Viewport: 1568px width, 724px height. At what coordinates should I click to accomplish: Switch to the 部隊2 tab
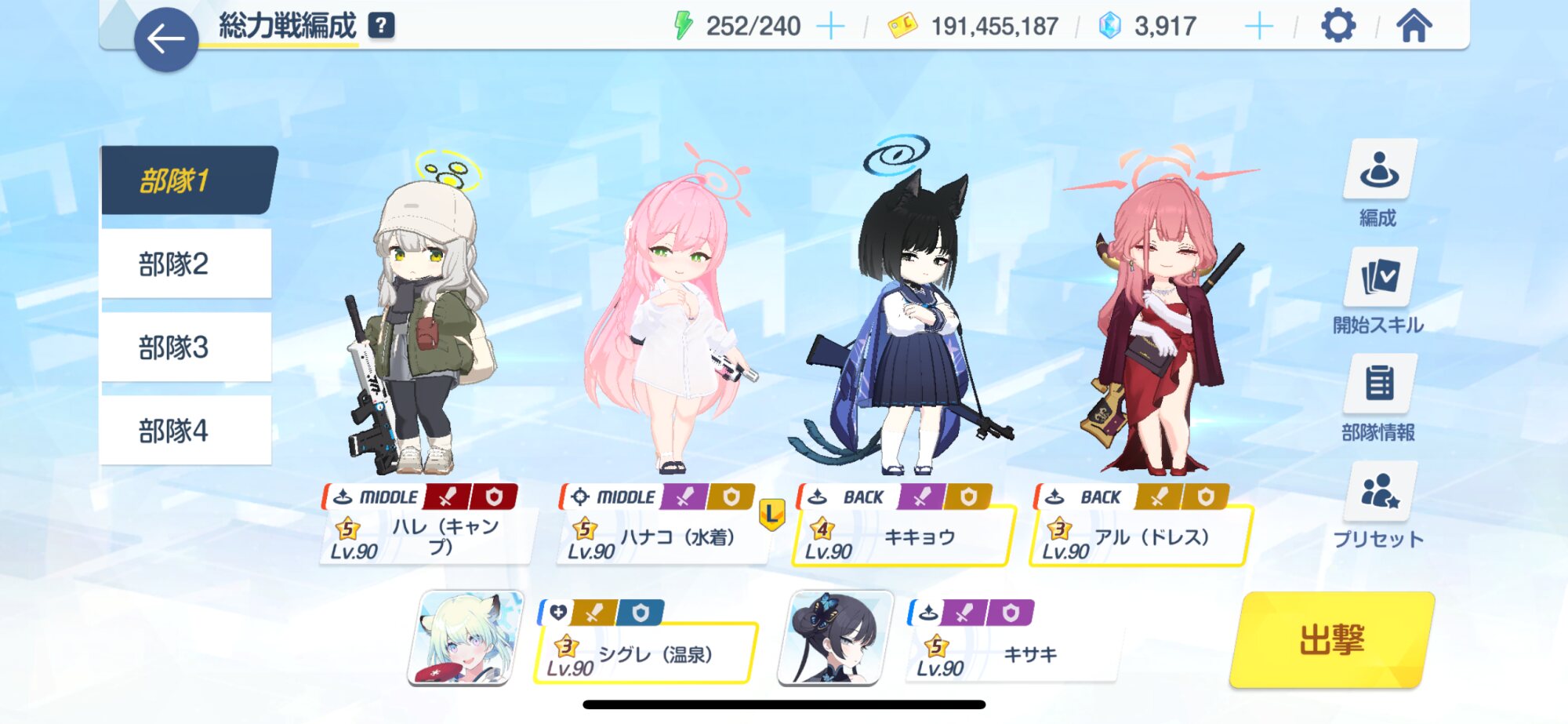point(186,264)
